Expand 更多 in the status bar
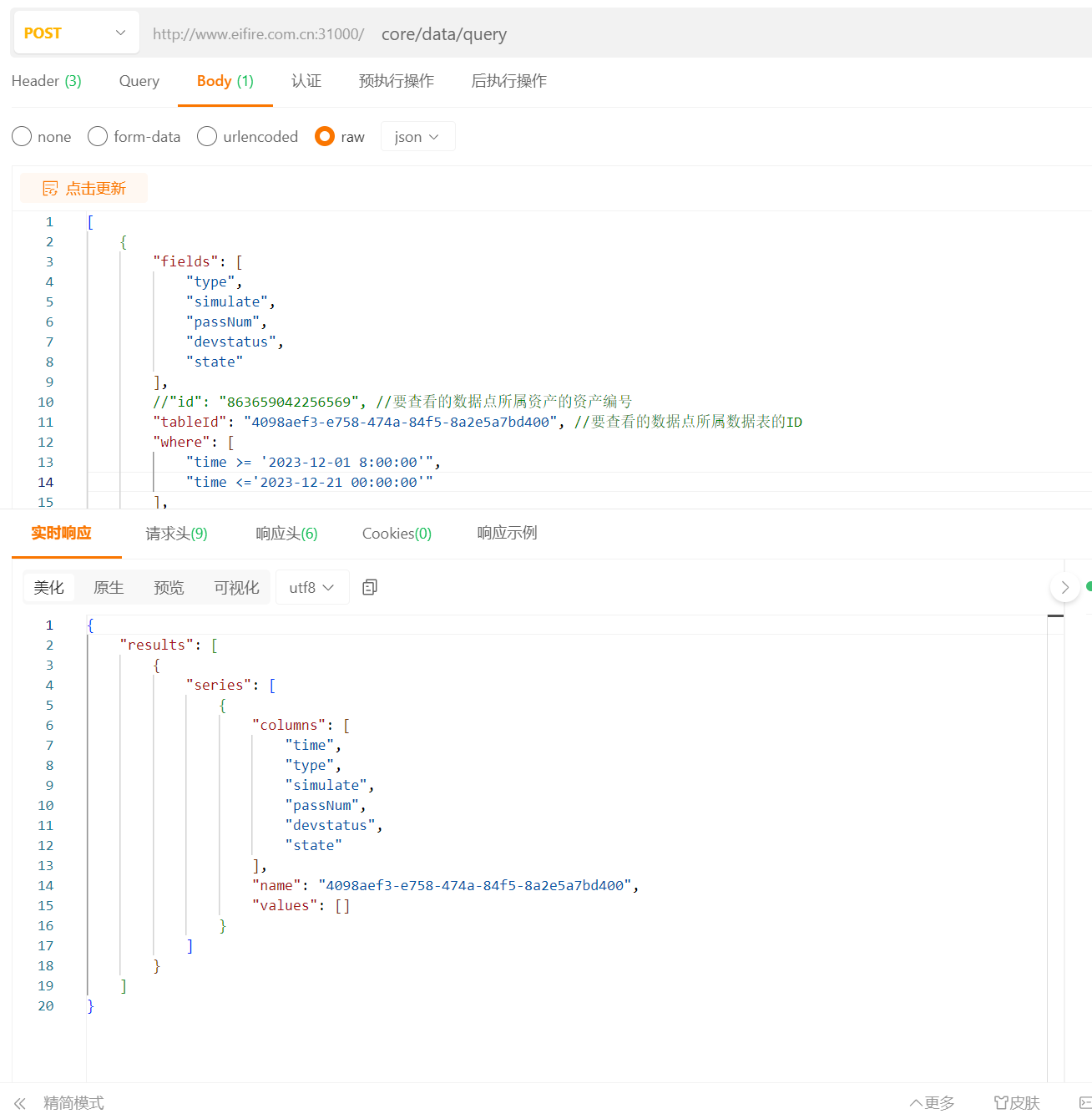This screenshot has width=1092, height=1119. [x=933, y=1103]
